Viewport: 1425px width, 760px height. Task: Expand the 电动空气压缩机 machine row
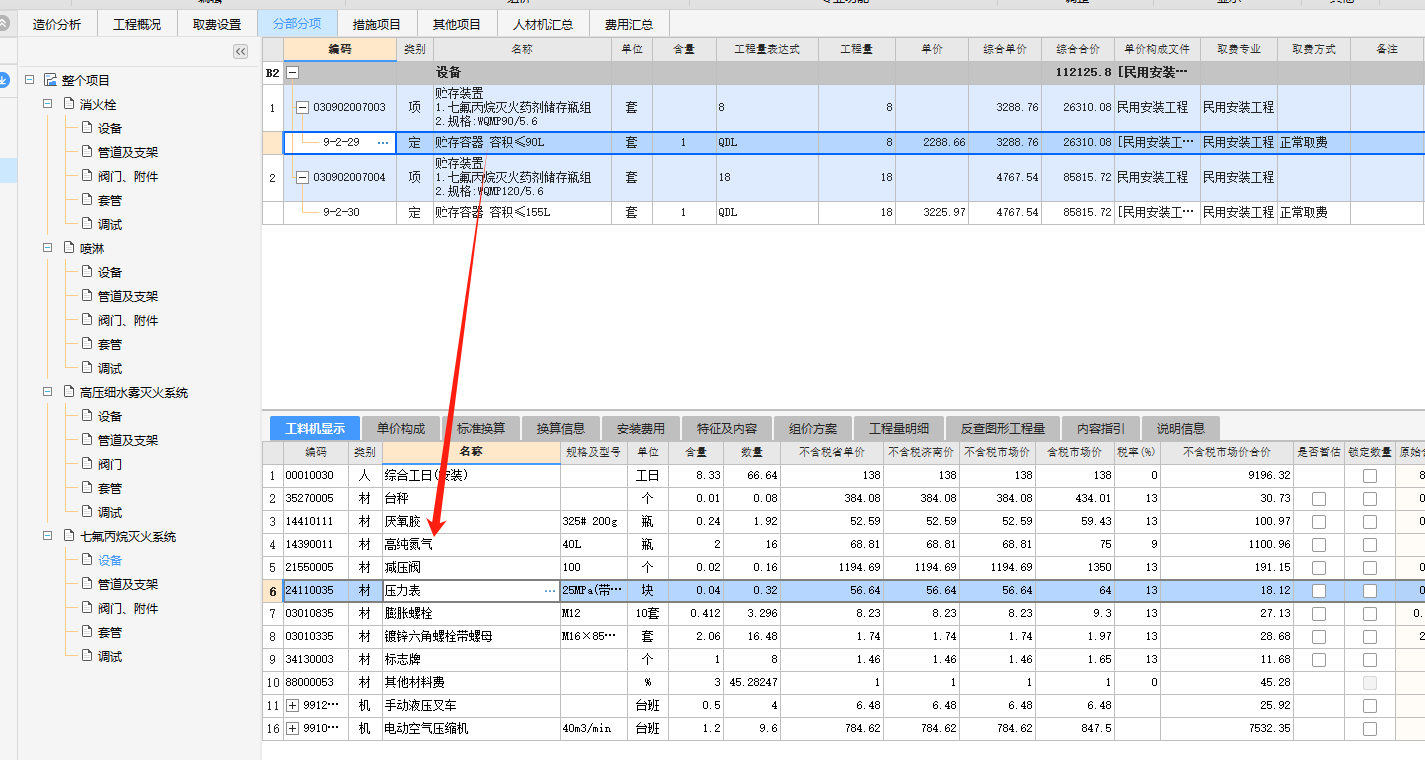pos(293,728)
